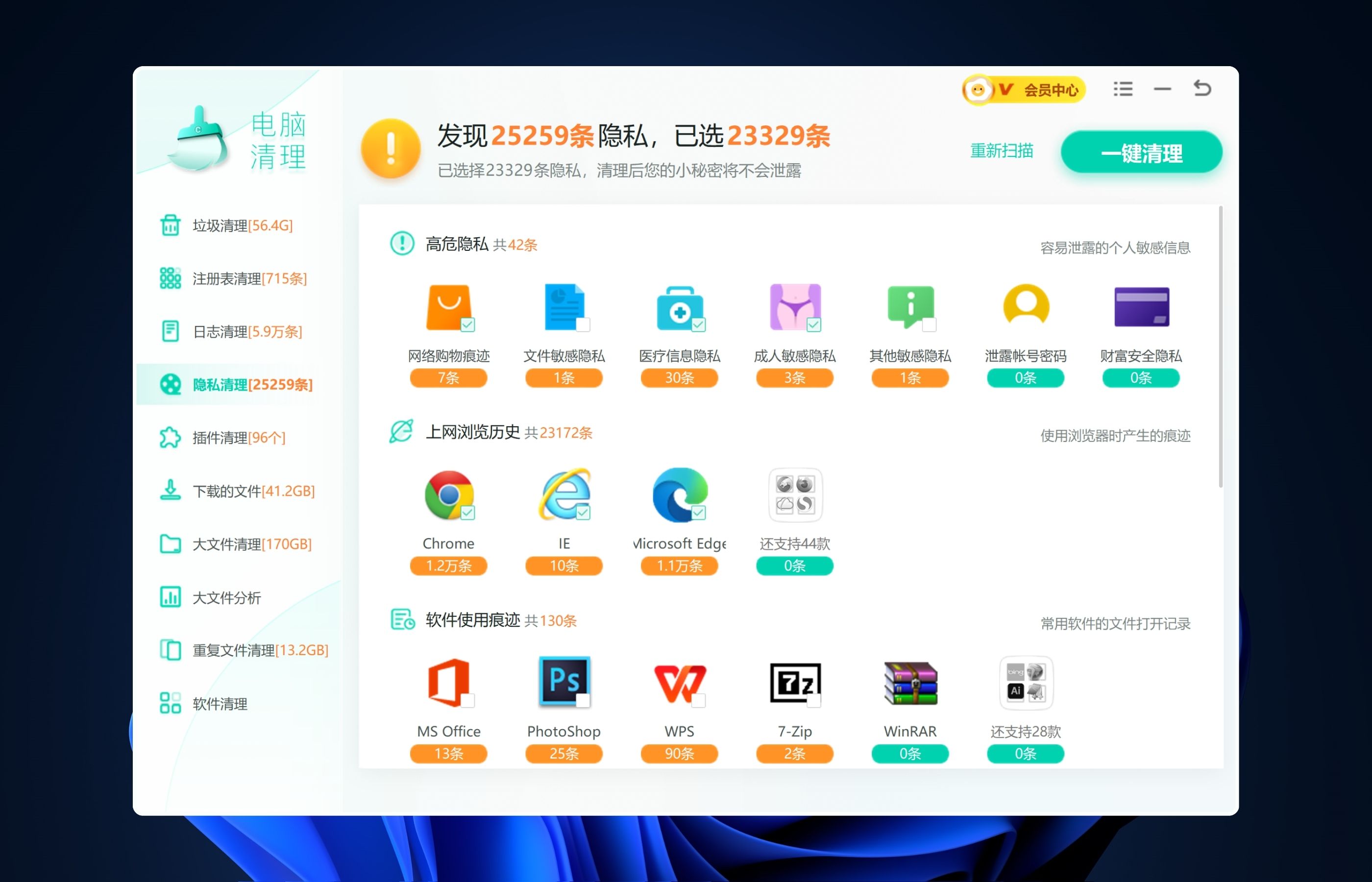Uncheck the IE checkbox
The image size is (1372, 882).
[583, 513]
